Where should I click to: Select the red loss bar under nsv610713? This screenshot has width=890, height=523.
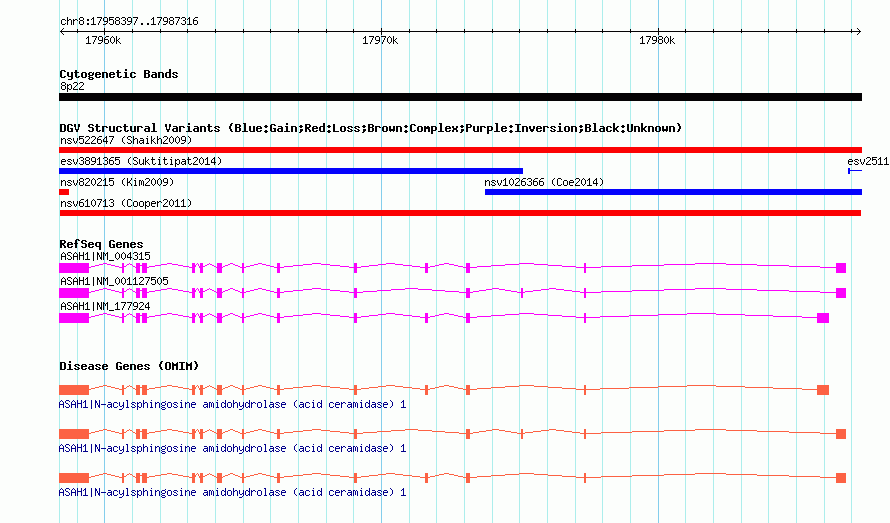point(460,213)
